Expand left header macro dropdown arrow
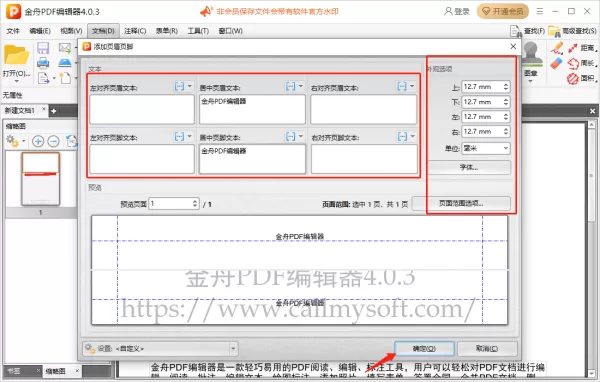 [x=189, y=86]
